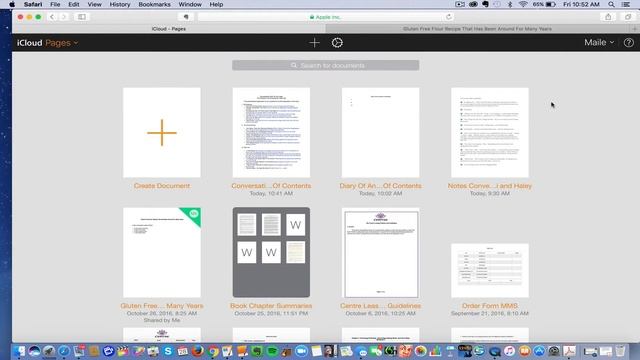
Task: Select the Create Document plus thumbnail
Action: pyautogui.click(x=162, y=133)
